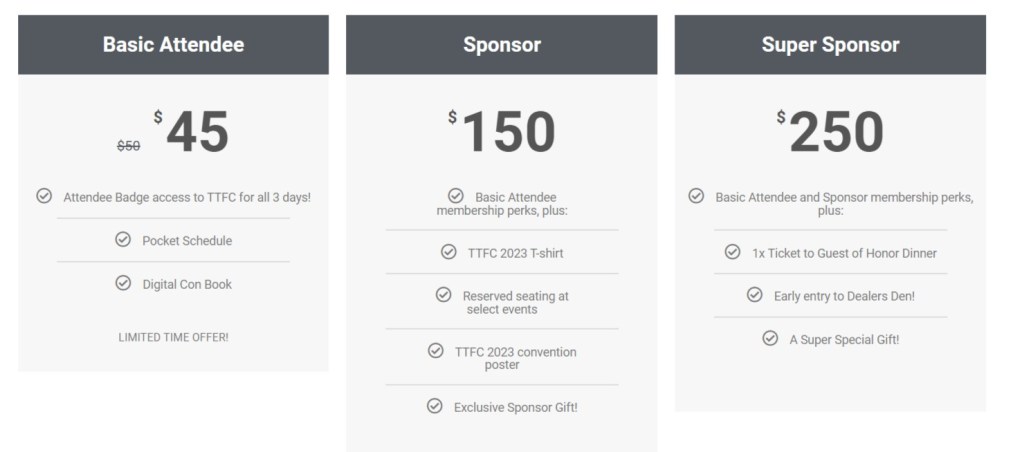This screenshot has height=452, width=1024.
Task: Select the Super Sponsor plan header
Action: 830,45
